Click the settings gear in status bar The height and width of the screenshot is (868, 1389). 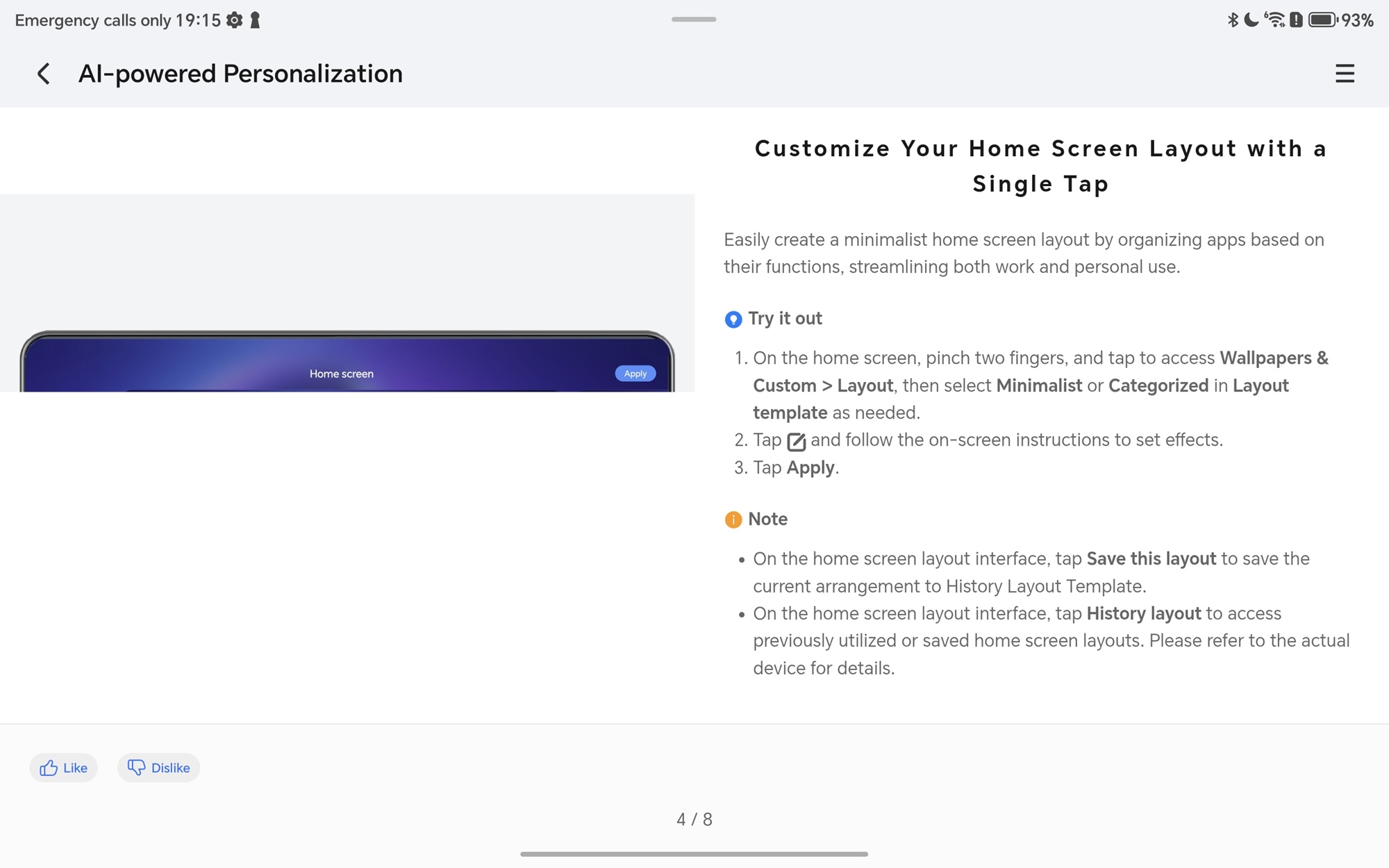click(235, 20)
